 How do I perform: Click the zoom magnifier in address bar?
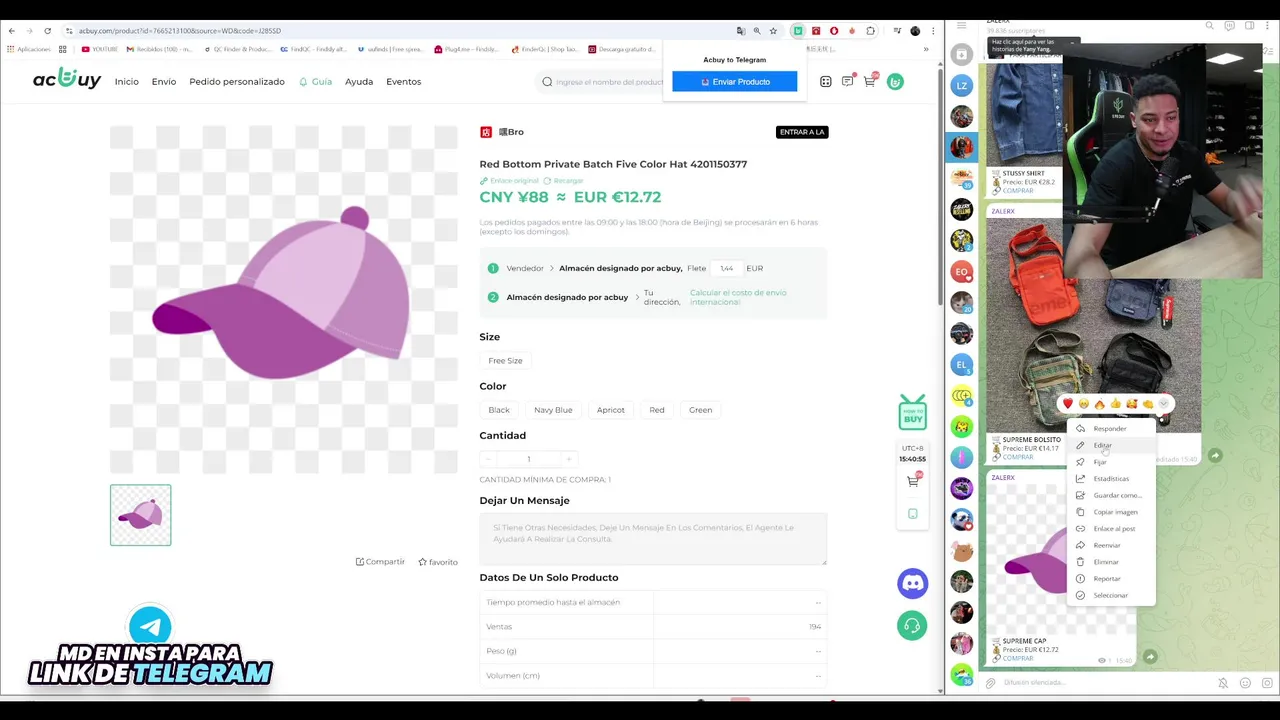757,31
